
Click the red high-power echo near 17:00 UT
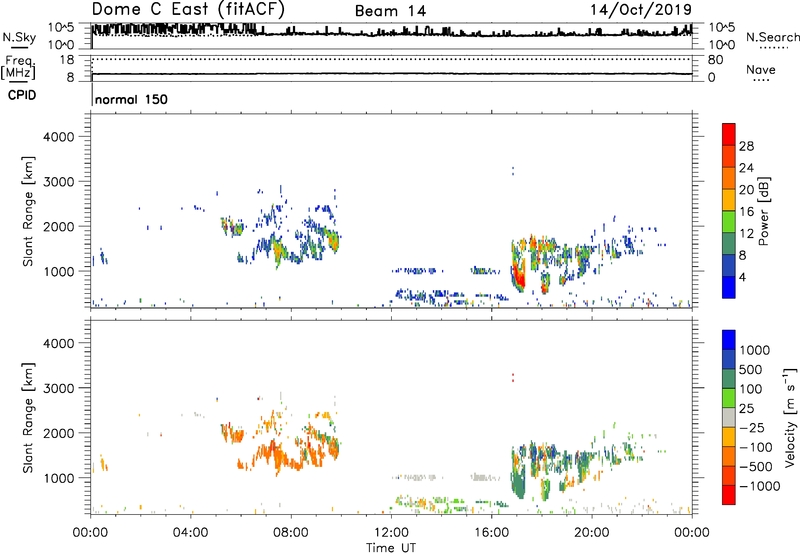coord(519,278)
